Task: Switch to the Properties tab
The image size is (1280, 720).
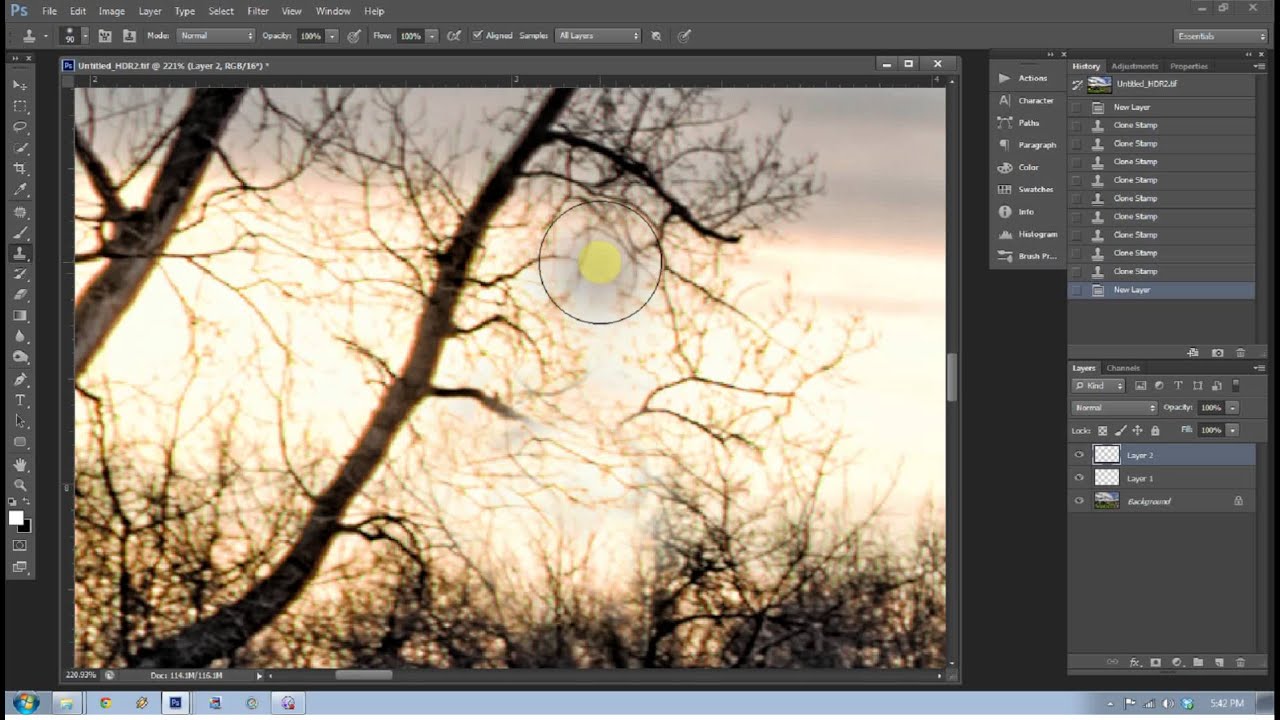Action: 1189,66
